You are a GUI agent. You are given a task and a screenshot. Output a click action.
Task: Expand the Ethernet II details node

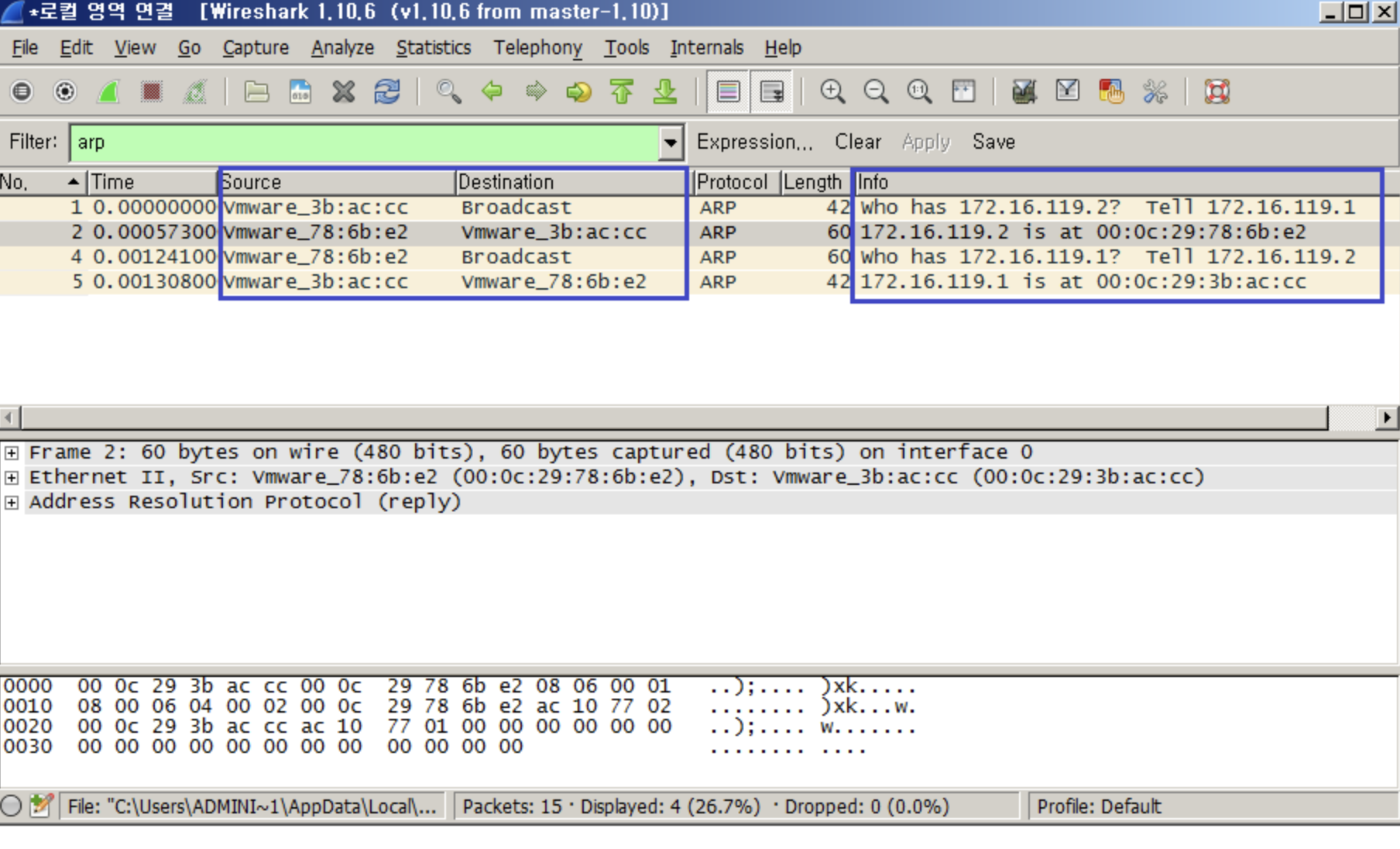[x=12, y=477]
